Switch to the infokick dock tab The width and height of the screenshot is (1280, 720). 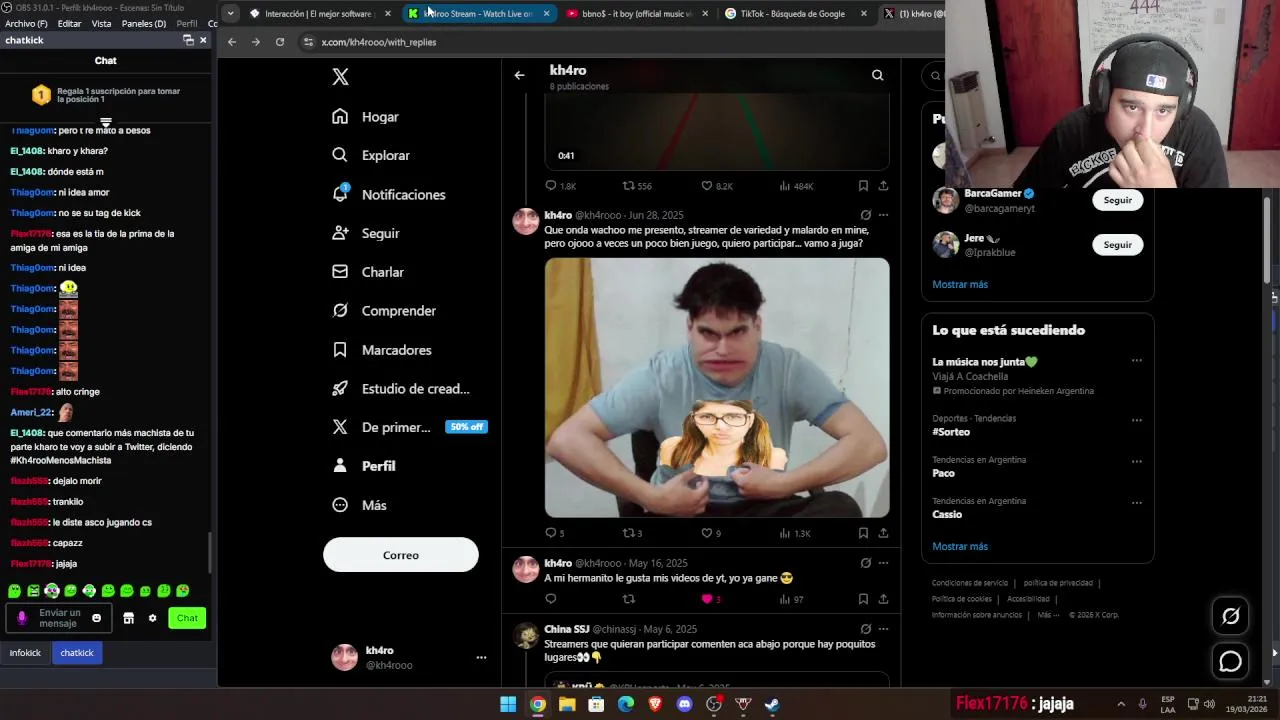coord(25,653)
